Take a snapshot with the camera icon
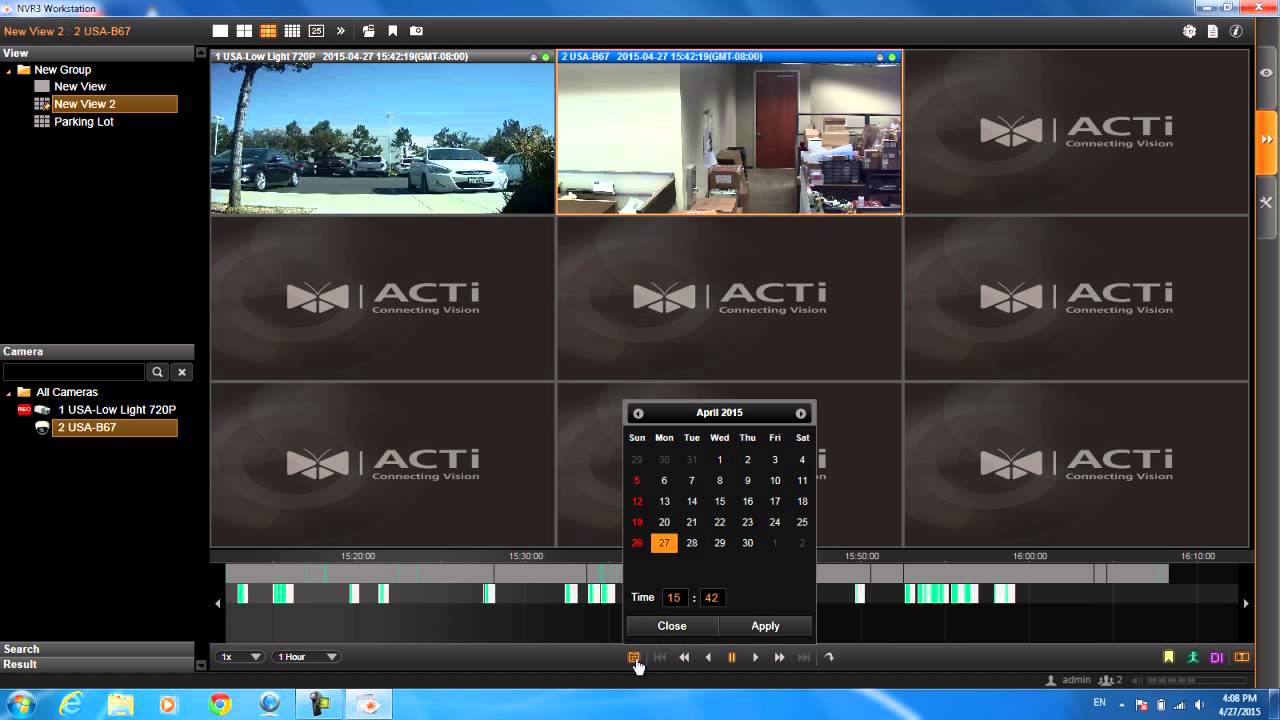The image size is (1280, 720). [417, 31]
